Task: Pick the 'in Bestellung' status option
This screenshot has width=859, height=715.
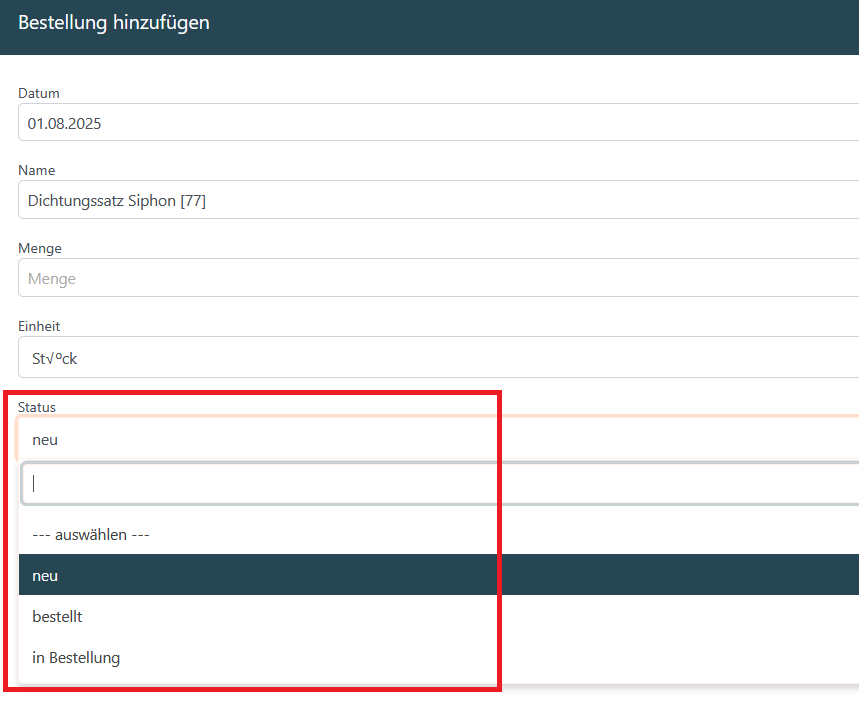Action: click(438, 656)
